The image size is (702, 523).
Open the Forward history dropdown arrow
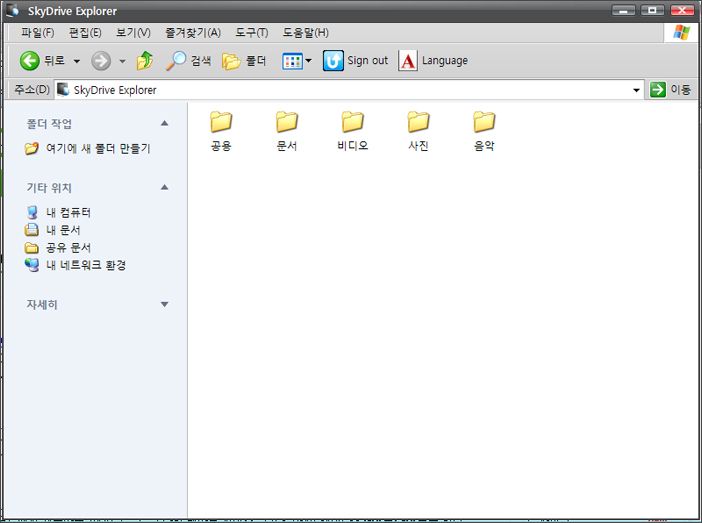coord(122,61)
